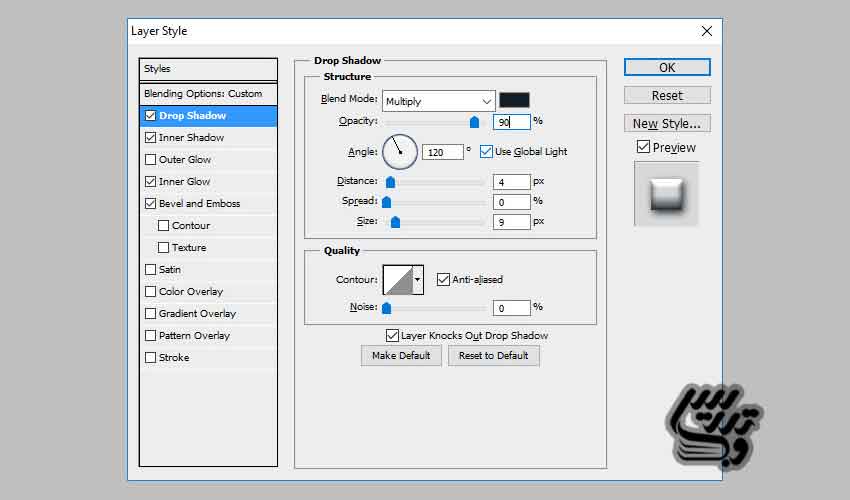Image resolution: width=850 pixels, height=500 pixels.
Task: Disable the Drop Shadow checkbox
Action: (x=151, y=116)
